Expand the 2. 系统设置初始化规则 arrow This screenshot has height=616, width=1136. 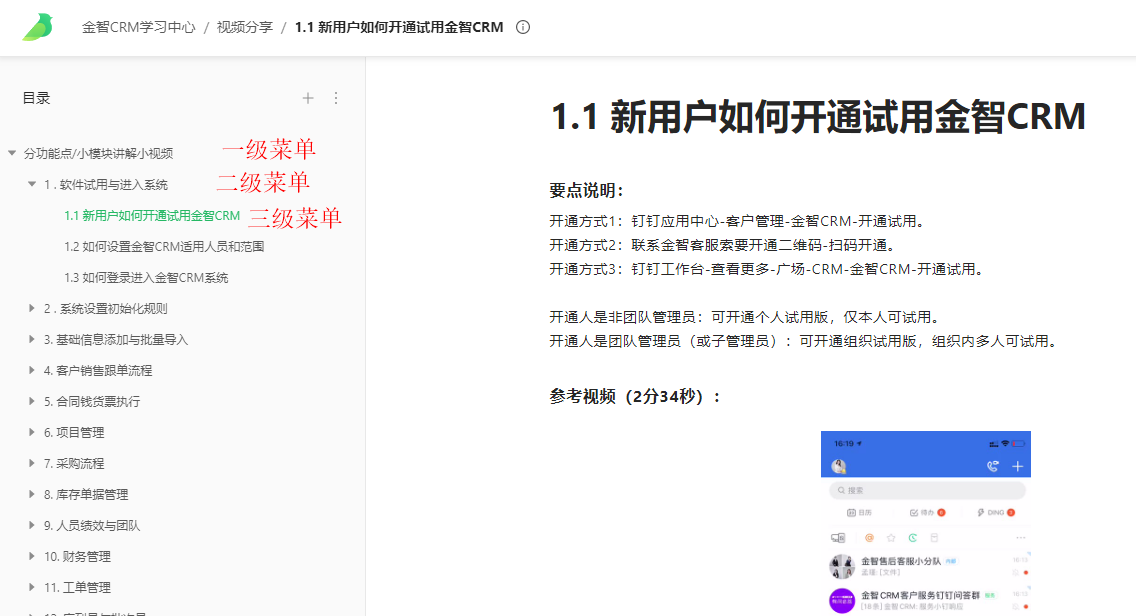(x=31, y=308)
